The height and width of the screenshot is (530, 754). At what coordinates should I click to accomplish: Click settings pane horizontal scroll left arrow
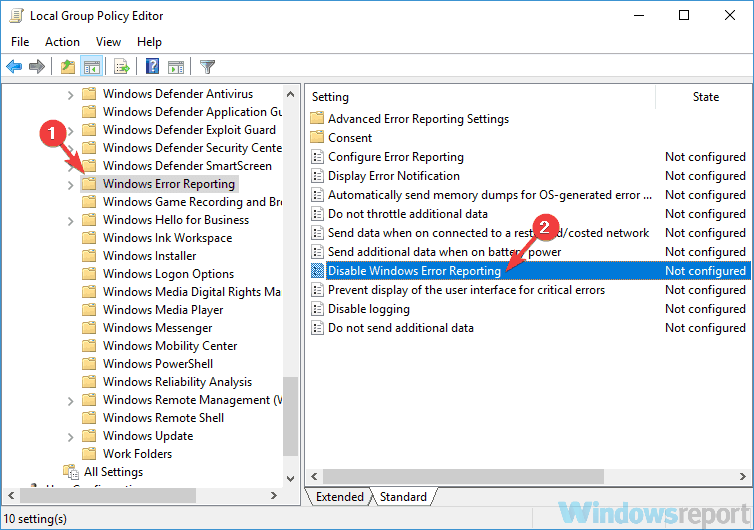(314, 477)
